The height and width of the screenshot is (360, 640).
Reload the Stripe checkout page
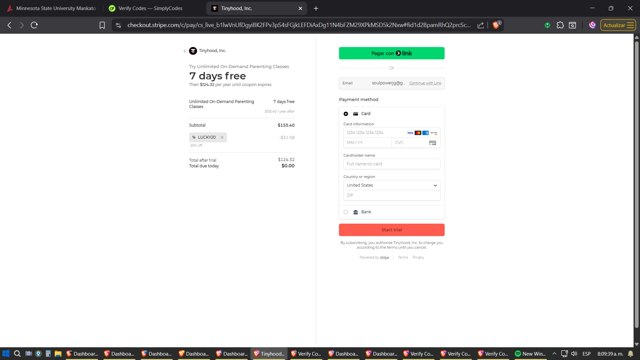coord(34,25)
